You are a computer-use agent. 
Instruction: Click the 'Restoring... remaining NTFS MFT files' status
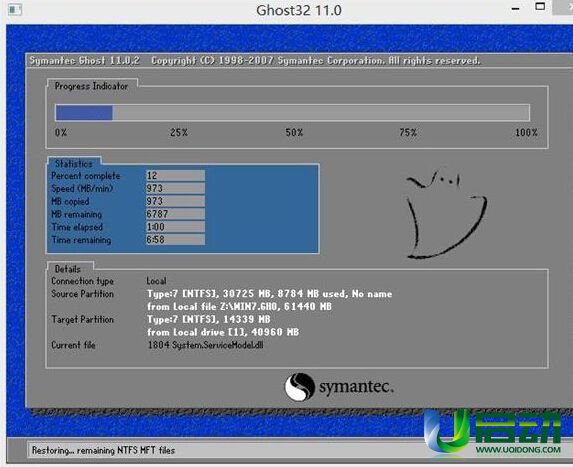pyautogui.click(x=103, y=451)
